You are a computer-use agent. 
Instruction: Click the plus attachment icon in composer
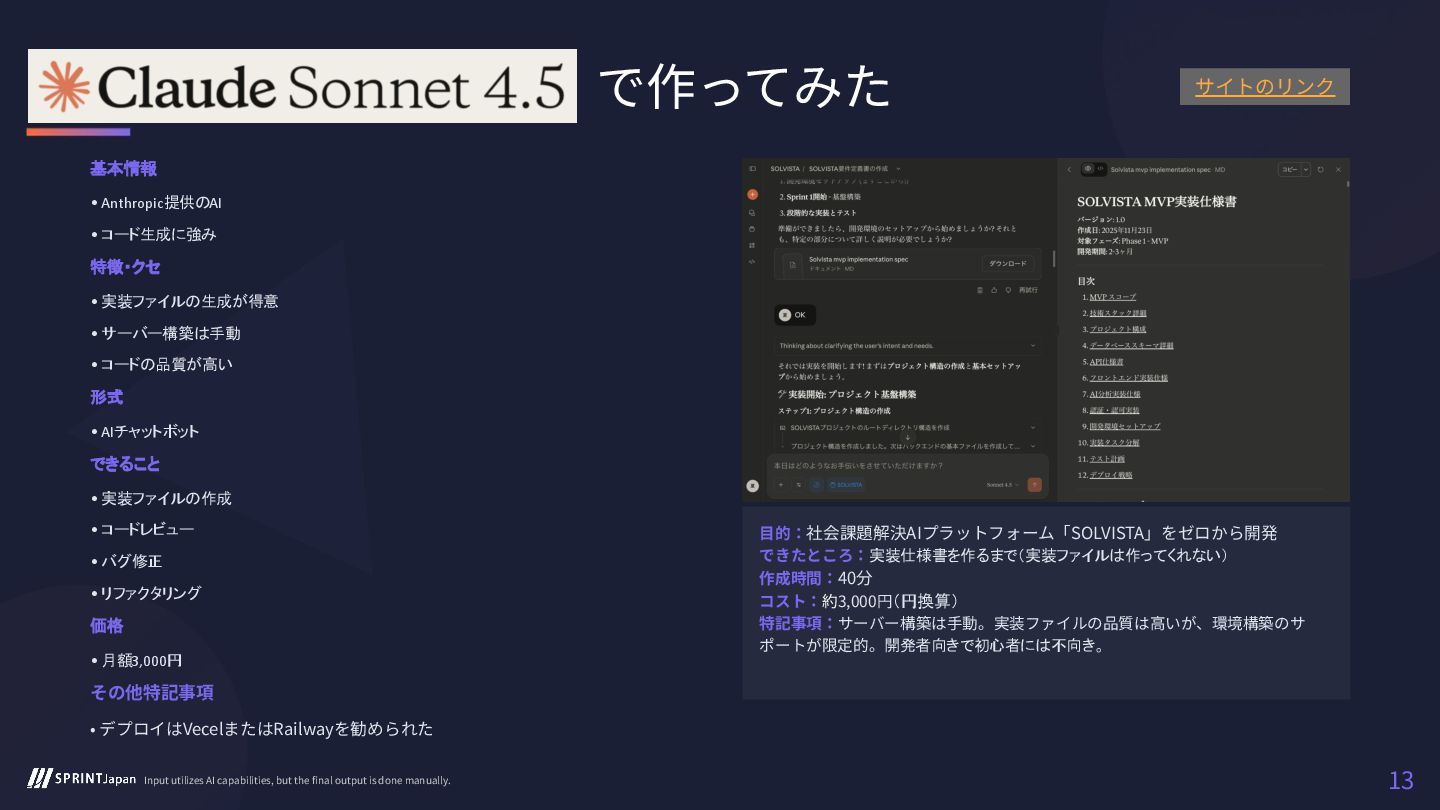[x=781, y=484]
